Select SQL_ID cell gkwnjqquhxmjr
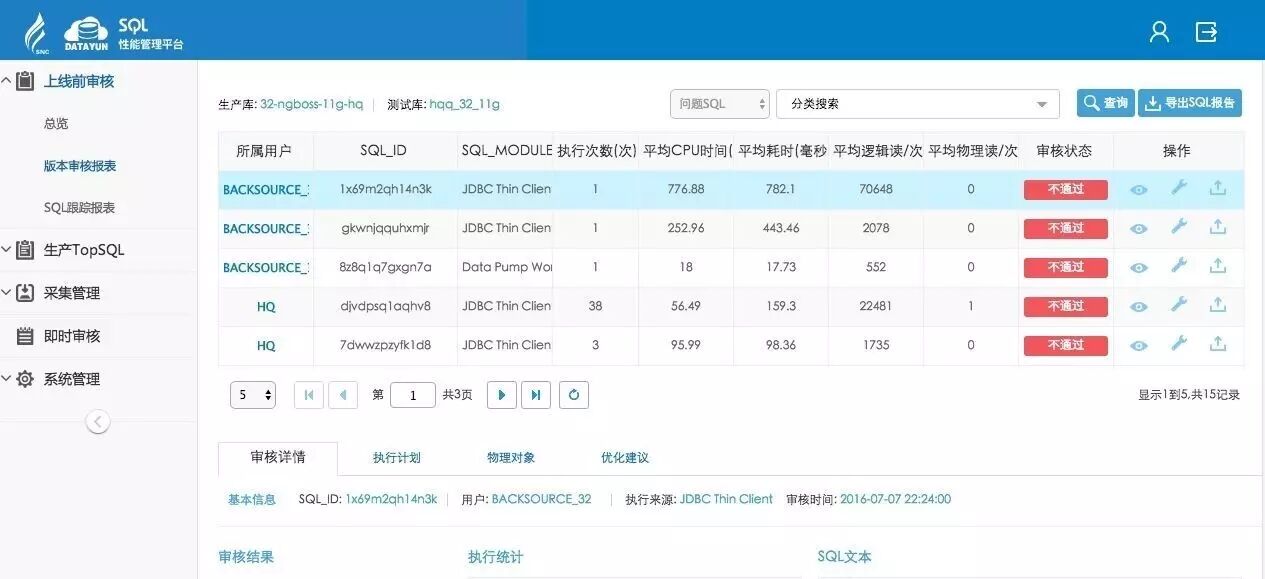1265x579 pixels. click(385, 228)
